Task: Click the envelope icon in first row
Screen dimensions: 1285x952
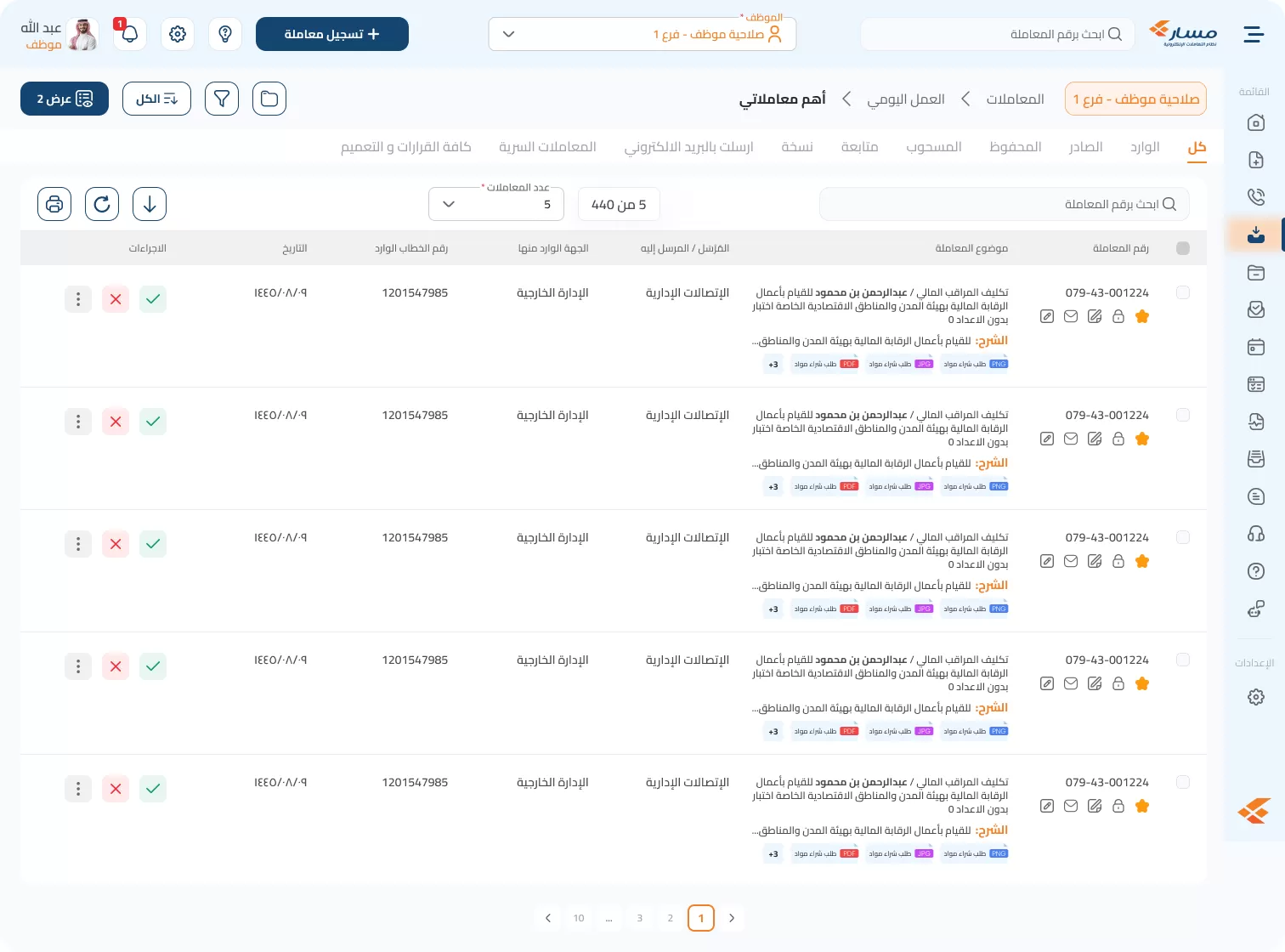Action: [1071, 316]
